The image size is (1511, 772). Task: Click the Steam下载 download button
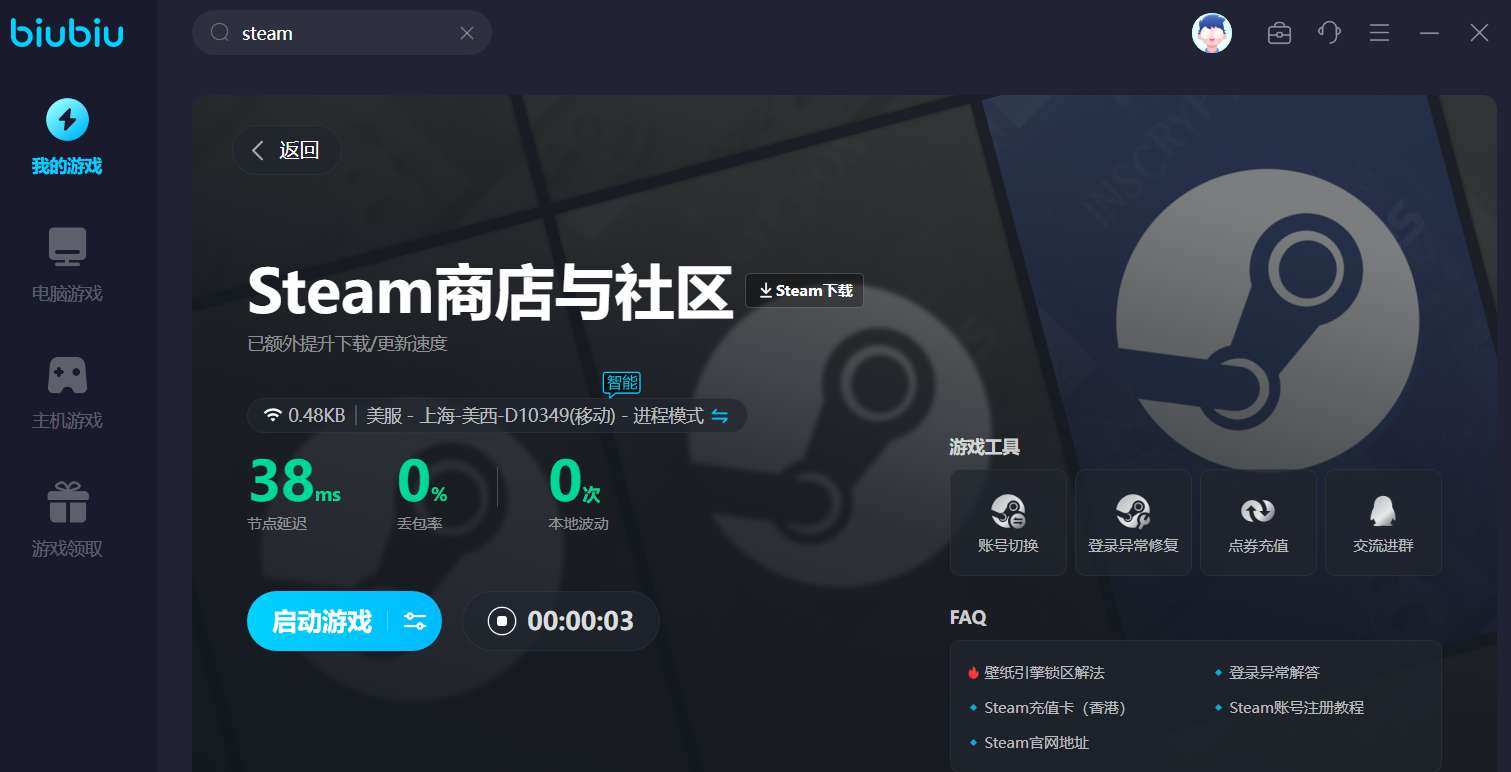coord(804,291)
